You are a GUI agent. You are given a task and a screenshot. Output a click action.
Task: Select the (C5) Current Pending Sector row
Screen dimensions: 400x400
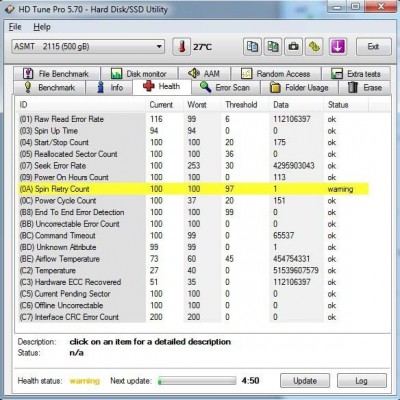click(193, 294)
